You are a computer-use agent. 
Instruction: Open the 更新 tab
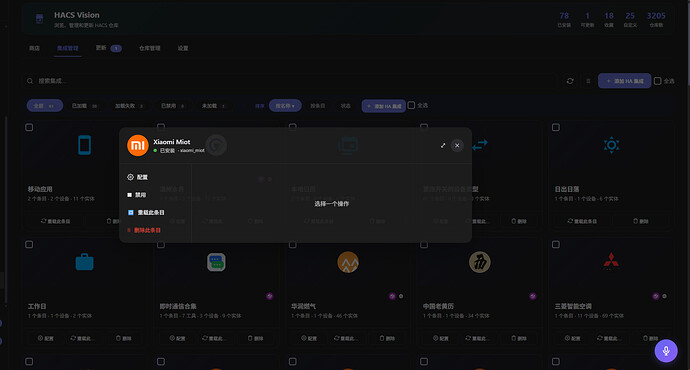point(108,48)
